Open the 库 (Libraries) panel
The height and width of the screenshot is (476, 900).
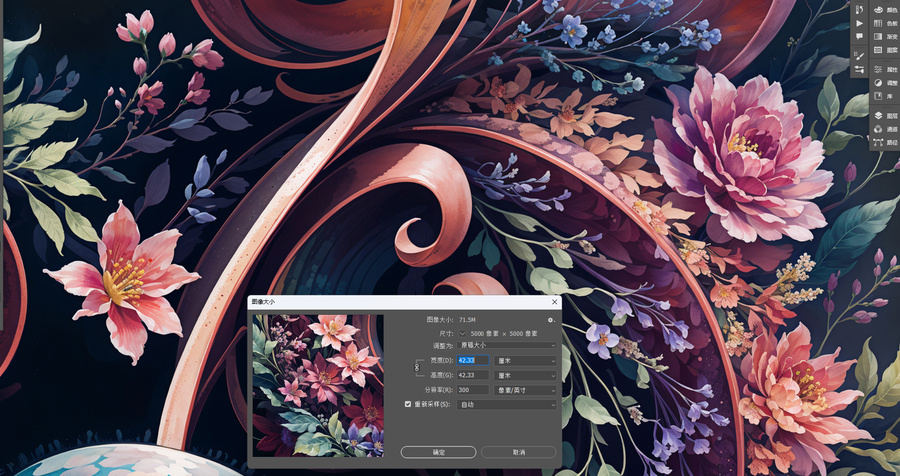pyautogui.click(x=885, y=96)
